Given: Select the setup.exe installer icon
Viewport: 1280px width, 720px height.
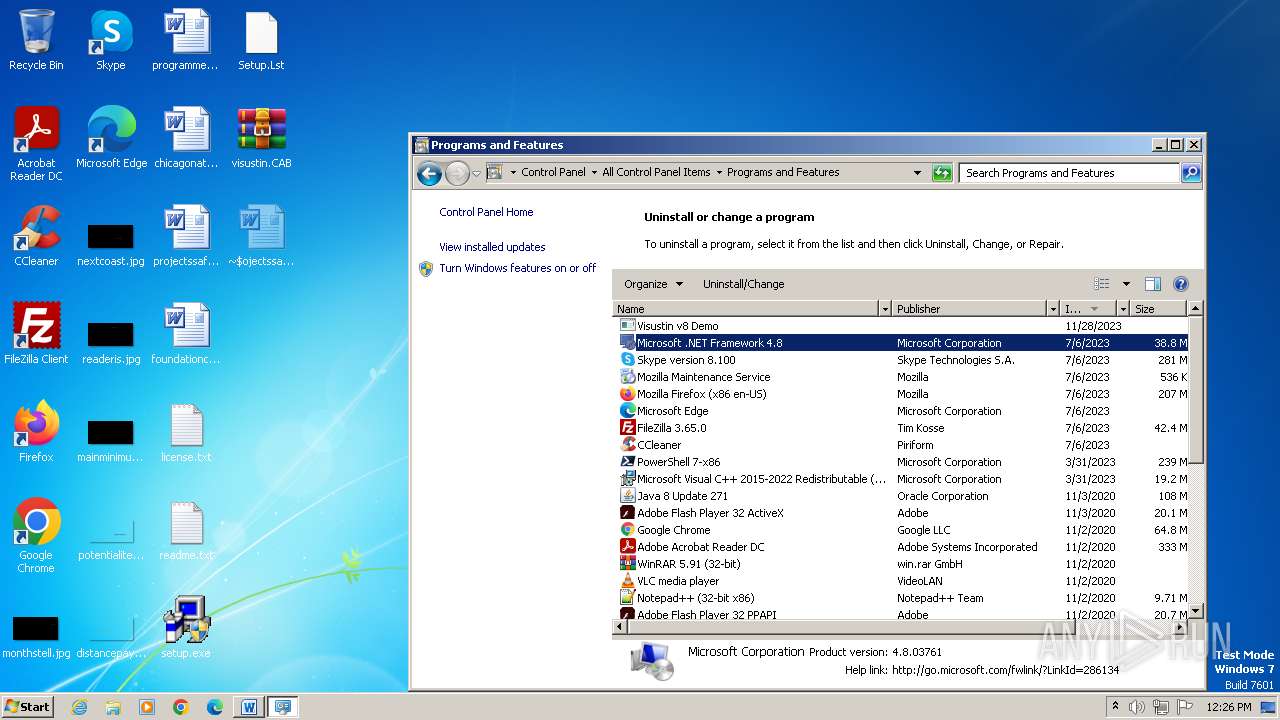Looking at the screenshot, I should 186,628.
